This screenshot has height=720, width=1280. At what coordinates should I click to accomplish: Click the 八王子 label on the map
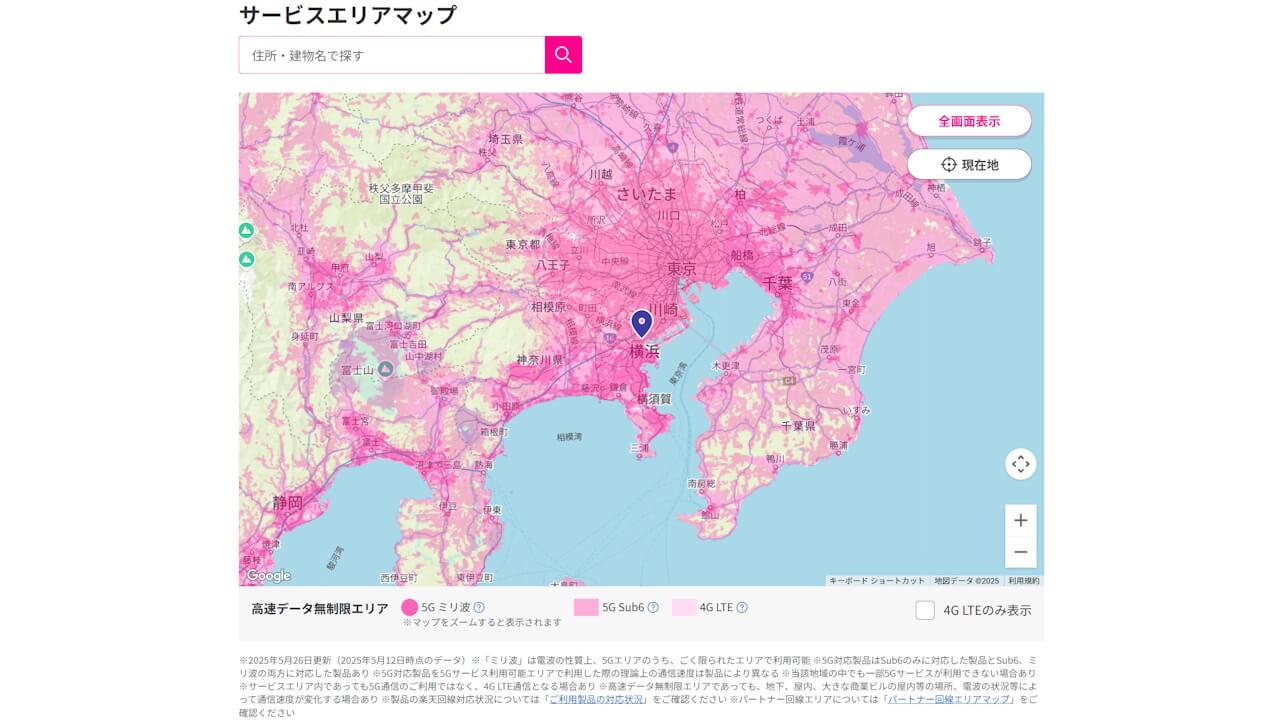coord(553,265)
